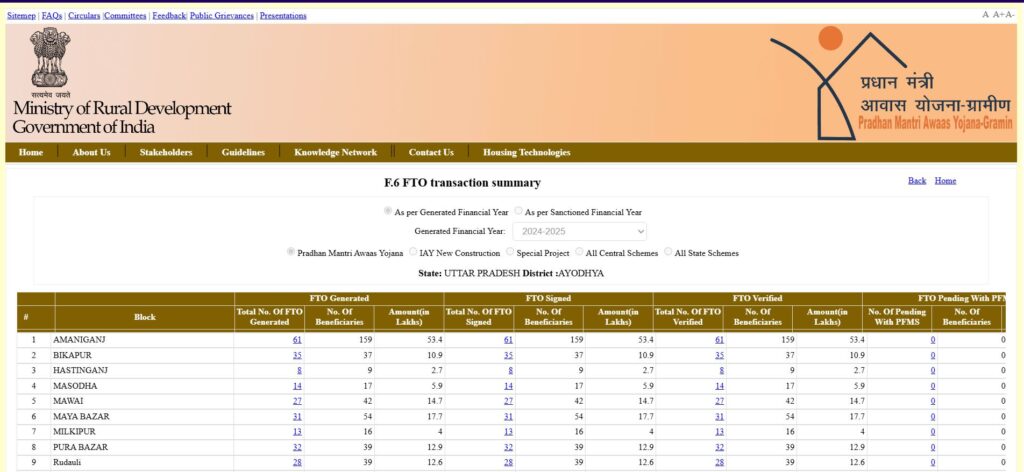
Task: Open the Circulars link
Action: 84,16
